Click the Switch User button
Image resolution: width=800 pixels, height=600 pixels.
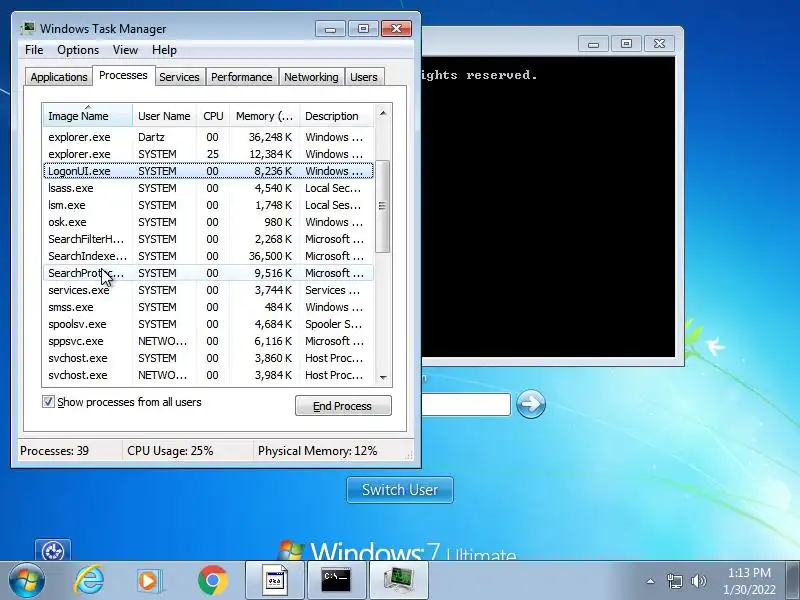(x=400, y=490)
